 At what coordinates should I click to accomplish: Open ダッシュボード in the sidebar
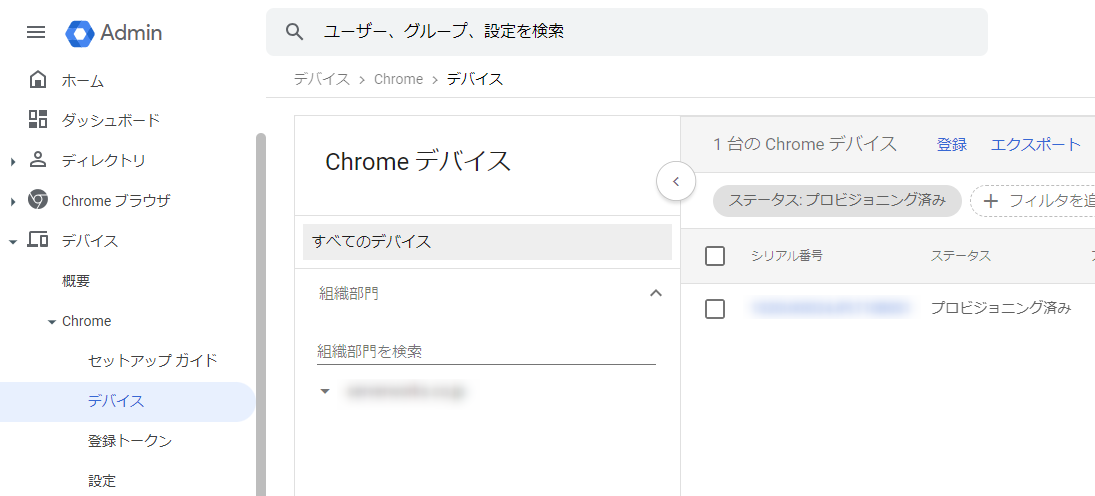[111, 121]
